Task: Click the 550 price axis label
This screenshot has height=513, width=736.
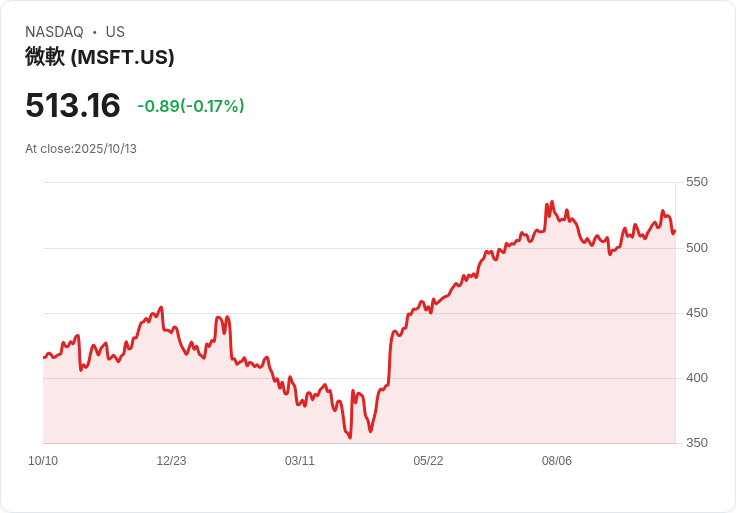Action: 696,182
